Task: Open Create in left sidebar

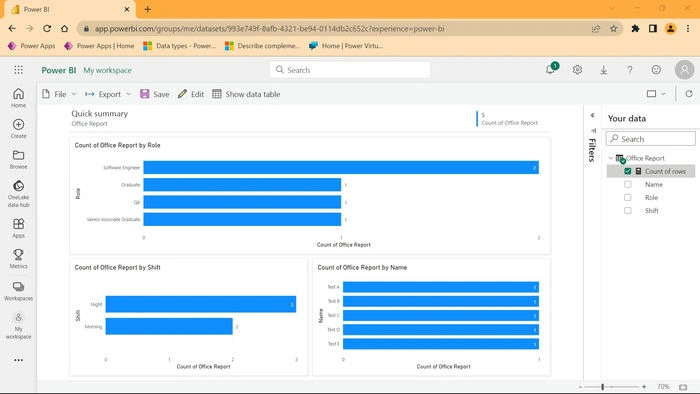Action: tap(18, 129)
